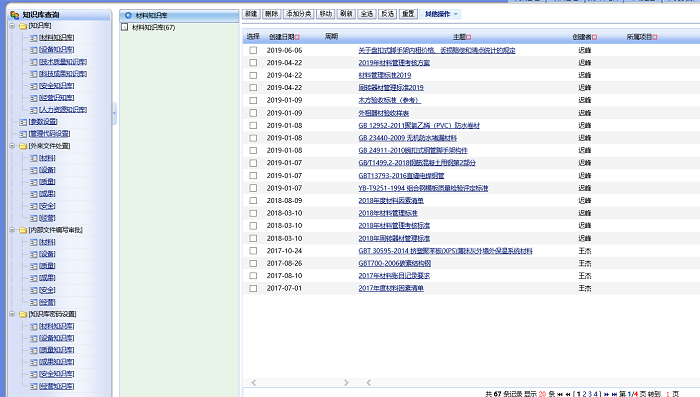Go to page 3 in pagination
The image size is (700, 397).
point(590,394)
